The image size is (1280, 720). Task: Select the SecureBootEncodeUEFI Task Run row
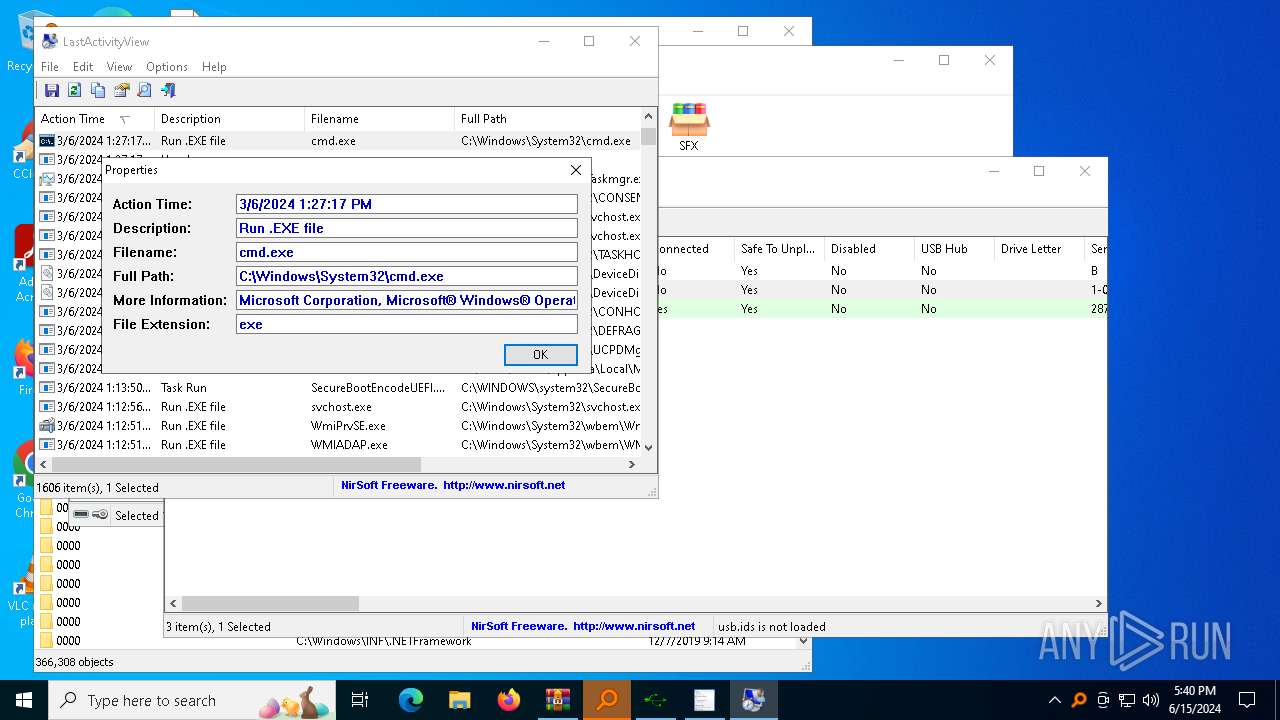(338, 388)
